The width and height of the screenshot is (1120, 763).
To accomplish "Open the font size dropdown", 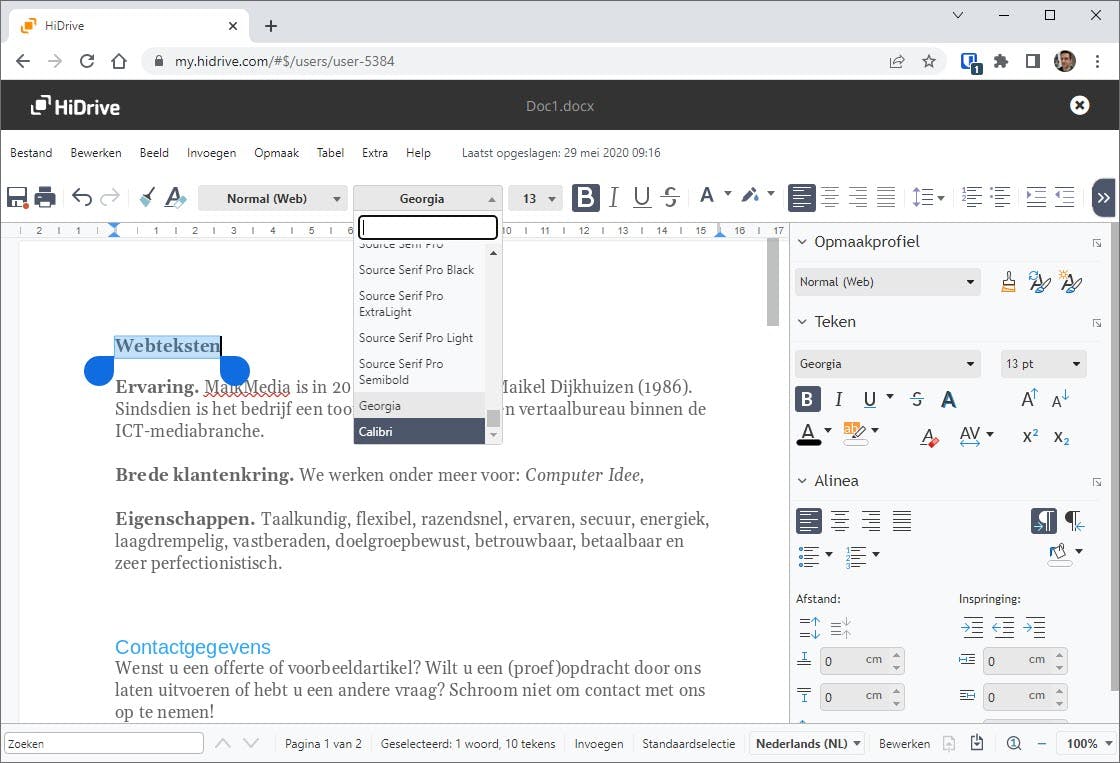I will 535,198.
